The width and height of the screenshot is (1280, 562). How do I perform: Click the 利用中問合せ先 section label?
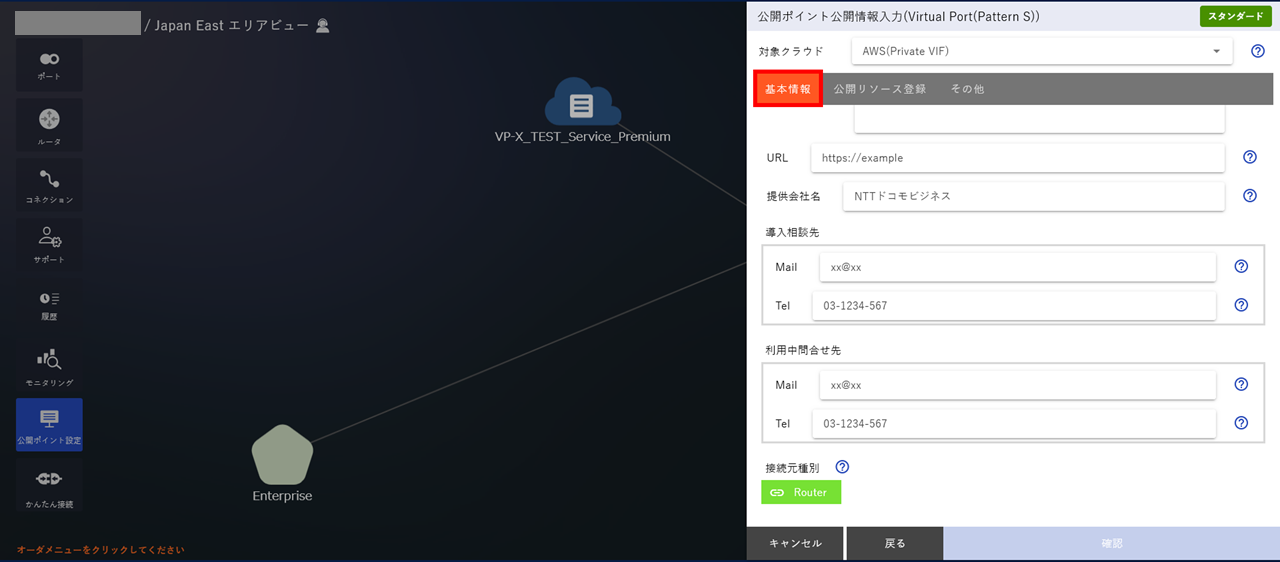(x=803, y=350)
